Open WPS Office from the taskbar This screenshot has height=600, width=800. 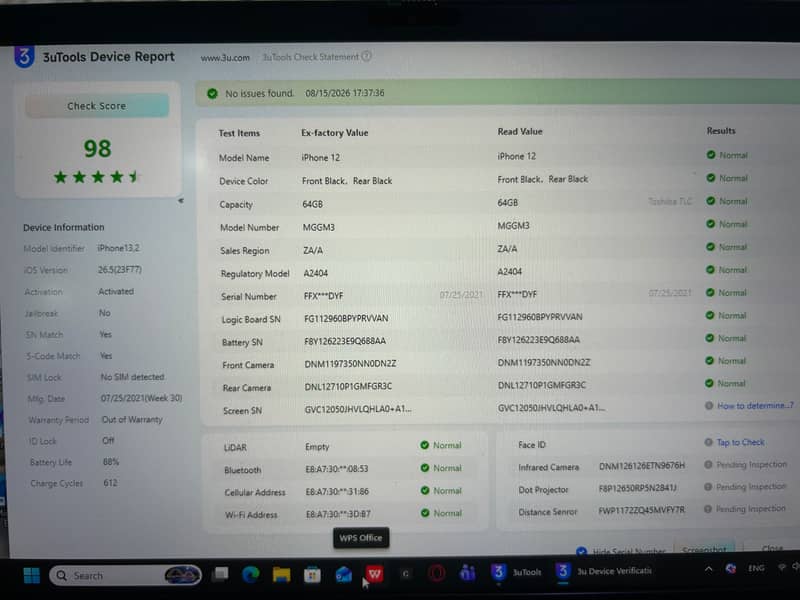[374, 574]
